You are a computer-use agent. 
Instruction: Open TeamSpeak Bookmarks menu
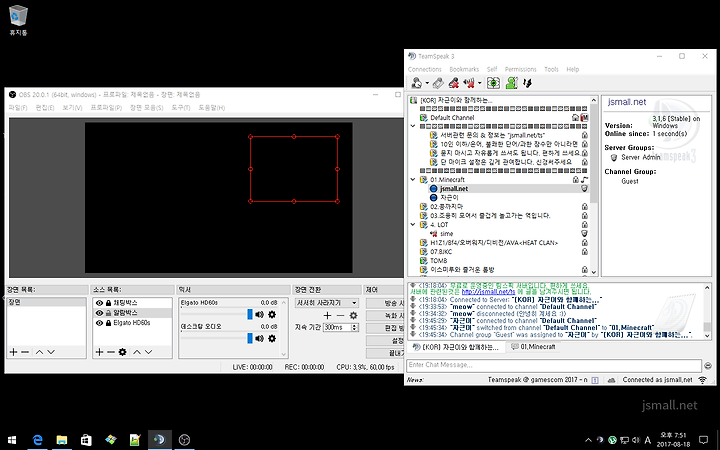click(464, 69)
